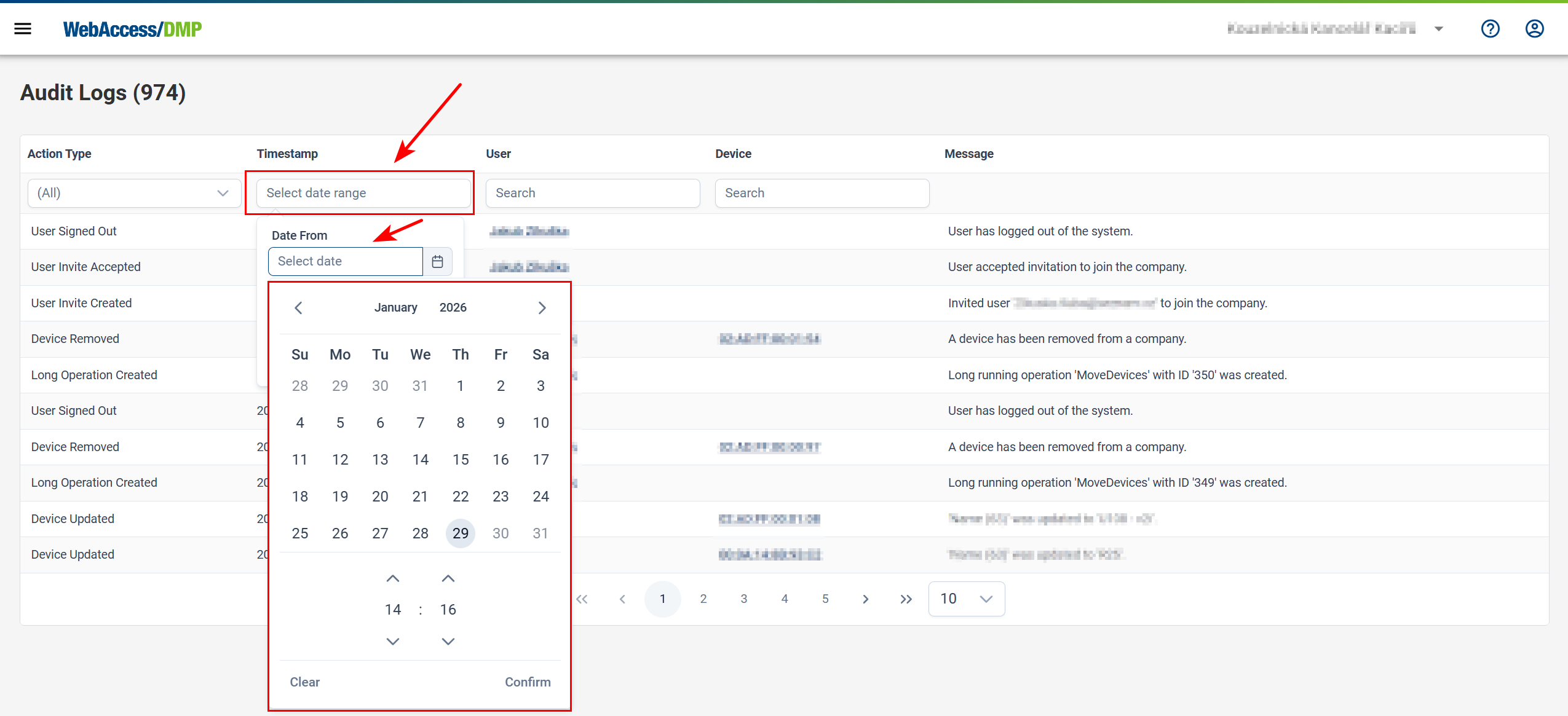Expand the company selector dropdown

pyautogui.click(x=1439, y=28)
